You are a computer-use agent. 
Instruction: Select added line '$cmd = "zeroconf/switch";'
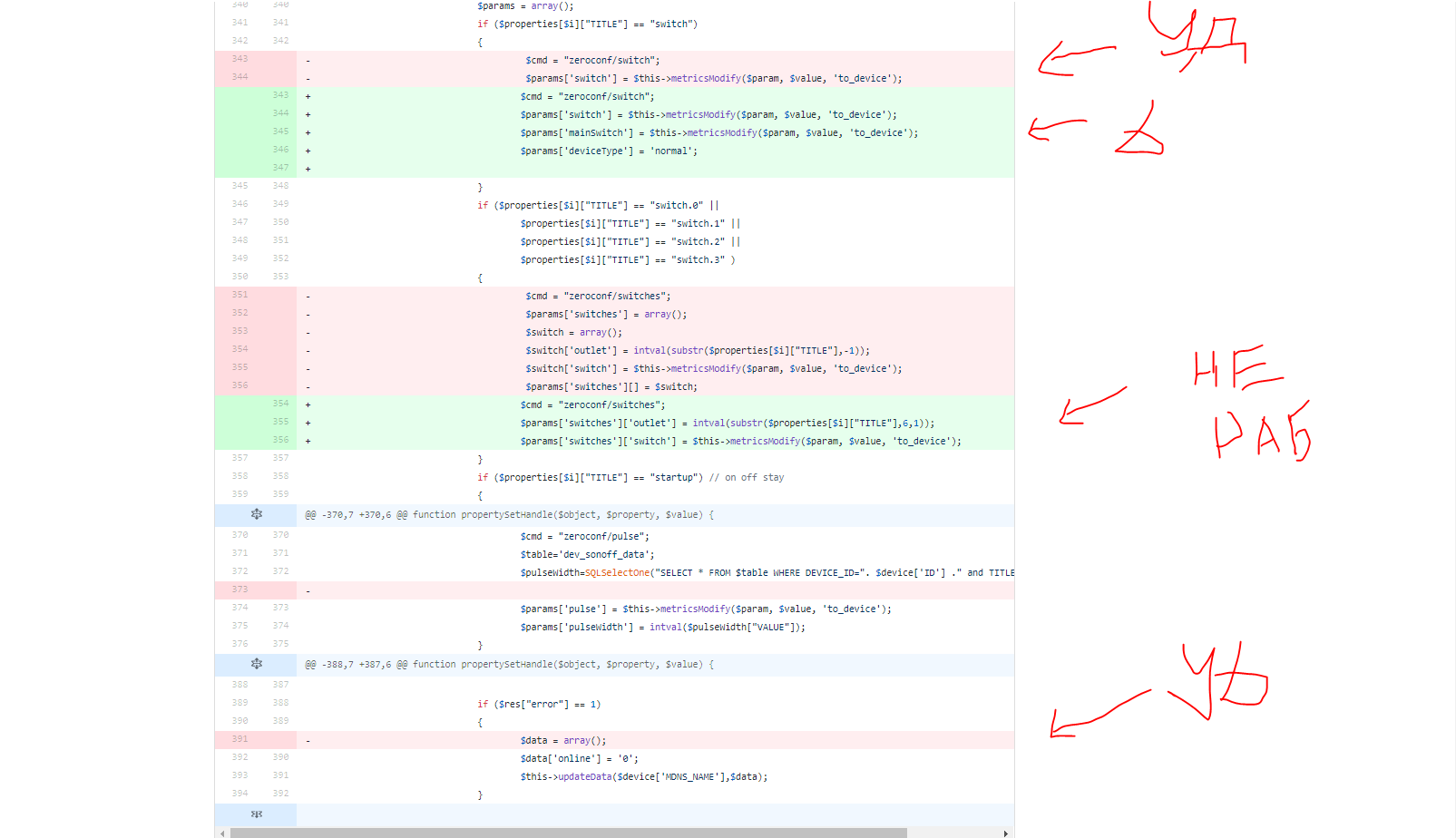tap(587, 97)
